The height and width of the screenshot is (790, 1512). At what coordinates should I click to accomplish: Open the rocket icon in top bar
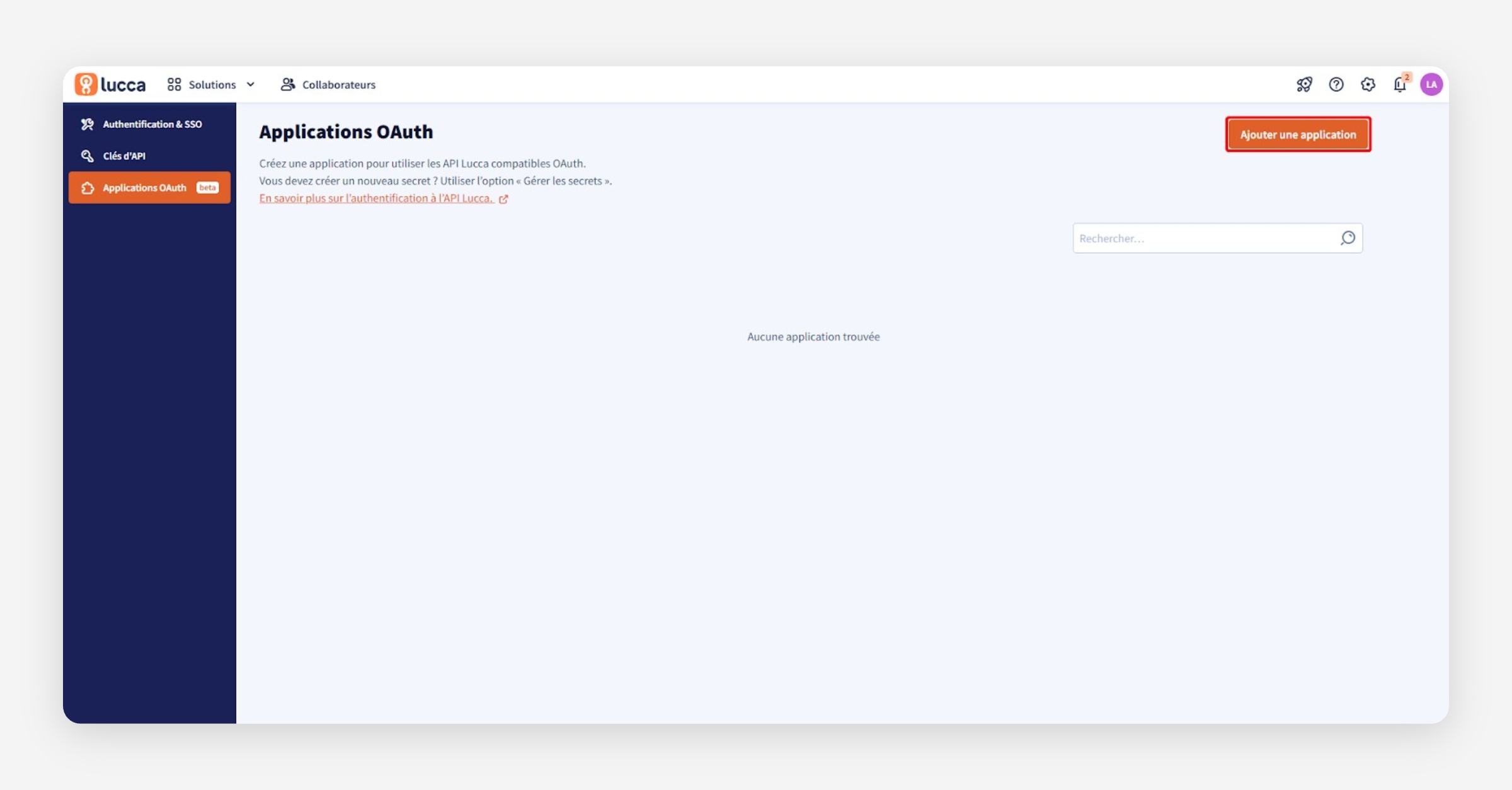click(x=1304, y=84)
